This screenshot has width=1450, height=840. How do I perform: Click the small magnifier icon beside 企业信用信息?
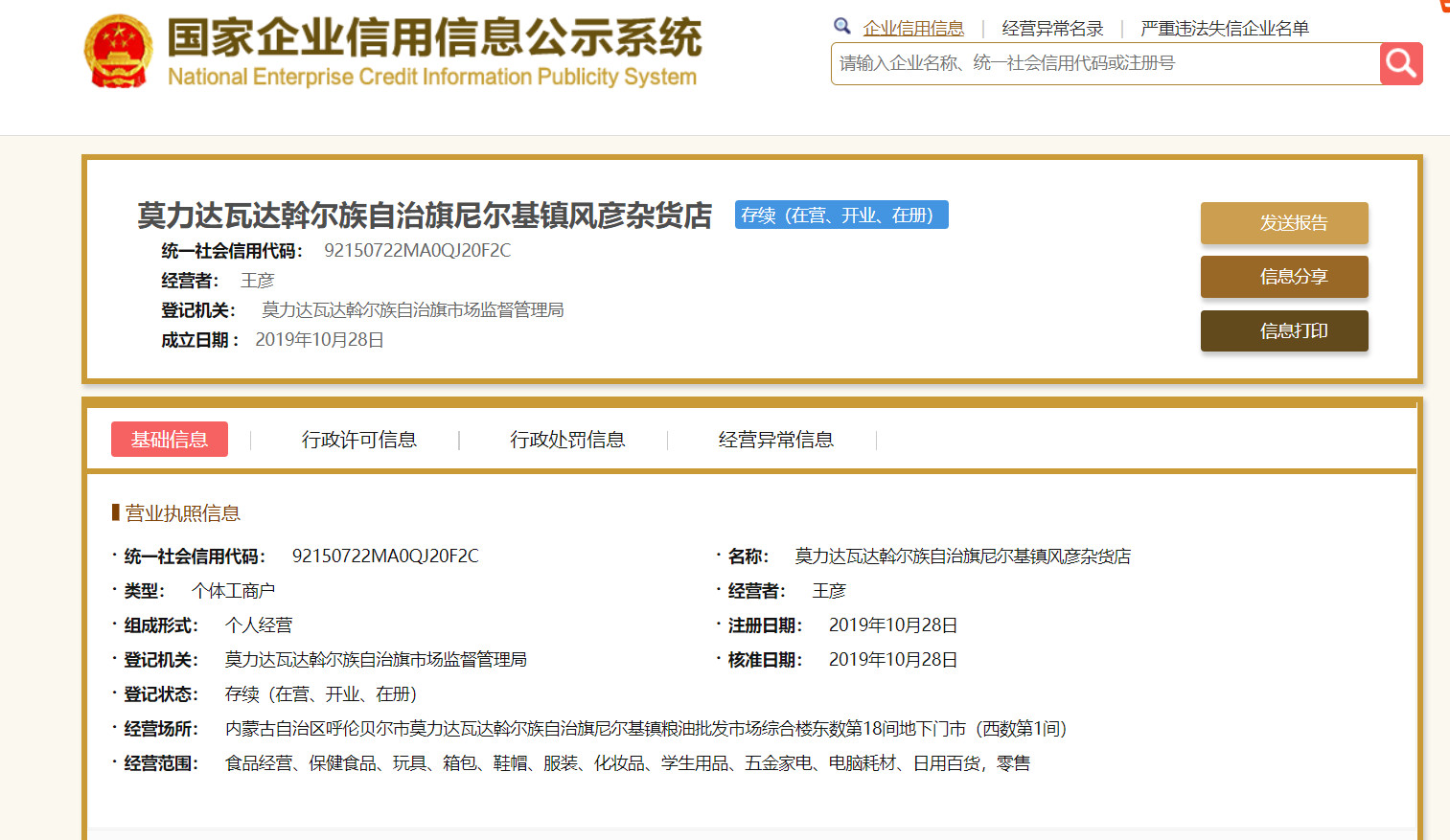coord(842,27)
